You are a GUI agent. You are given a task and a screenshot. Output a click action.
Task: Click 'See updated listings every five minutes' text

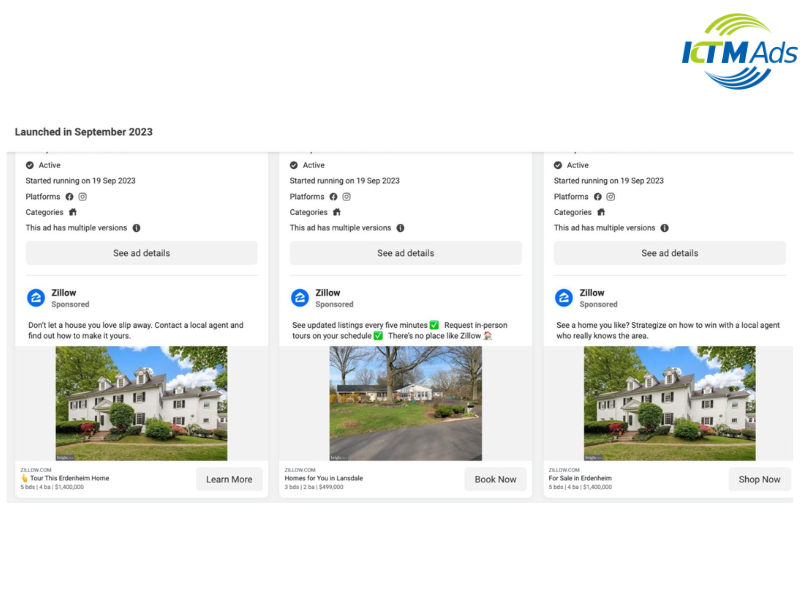tap(360, 326)
